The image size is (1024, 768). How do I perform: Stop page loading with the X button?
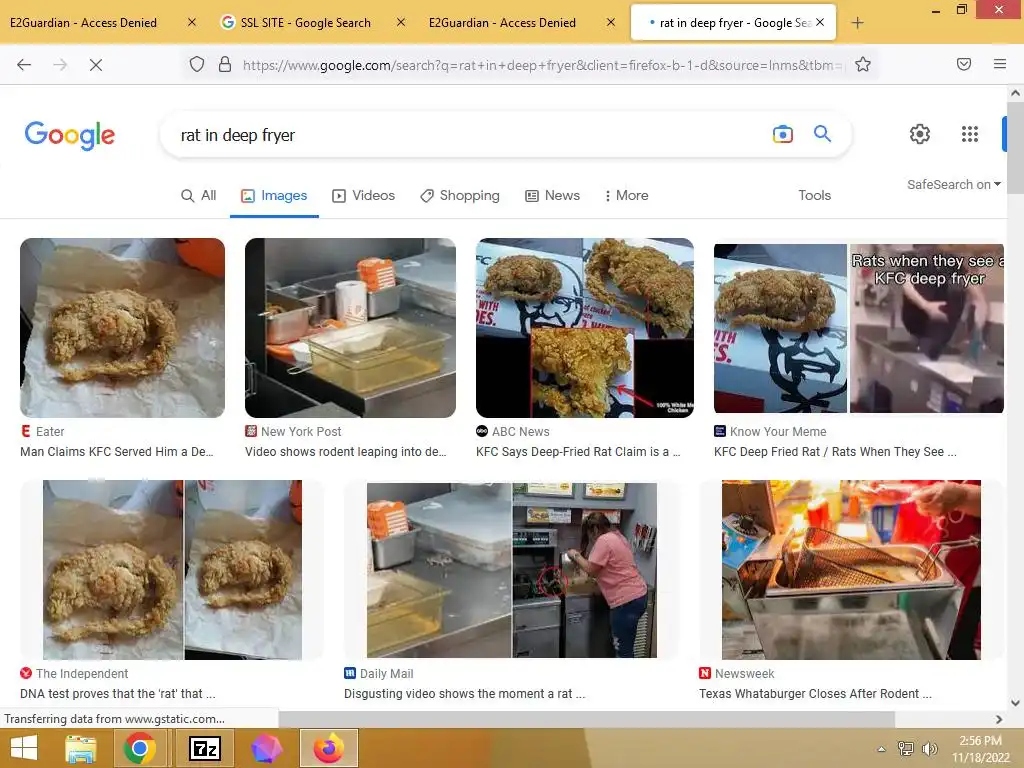[x=95, y=65]
